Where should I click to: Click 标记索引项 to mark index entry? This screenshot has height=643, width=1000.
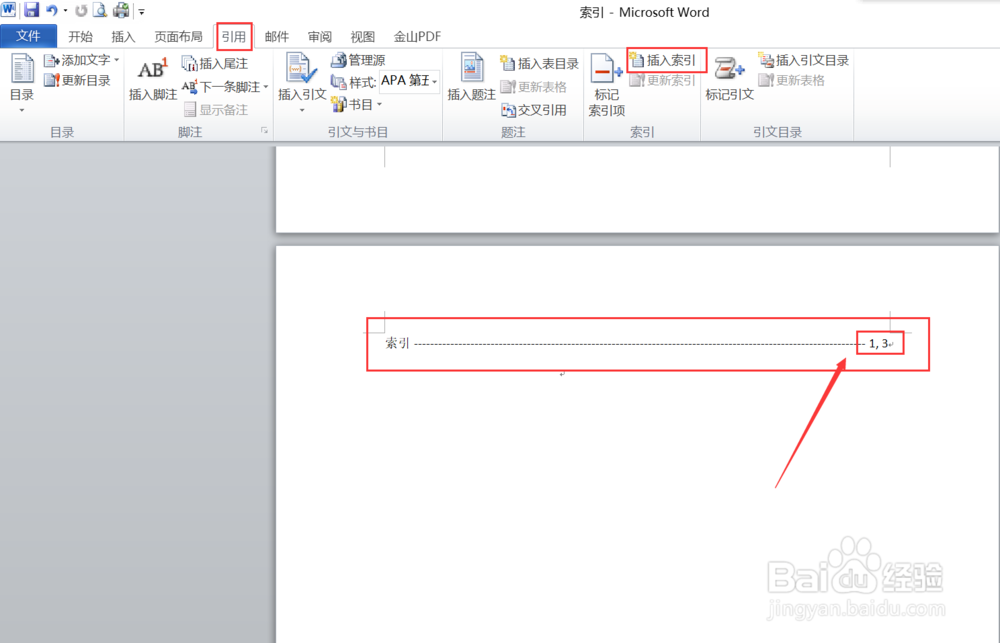point(606,85)
